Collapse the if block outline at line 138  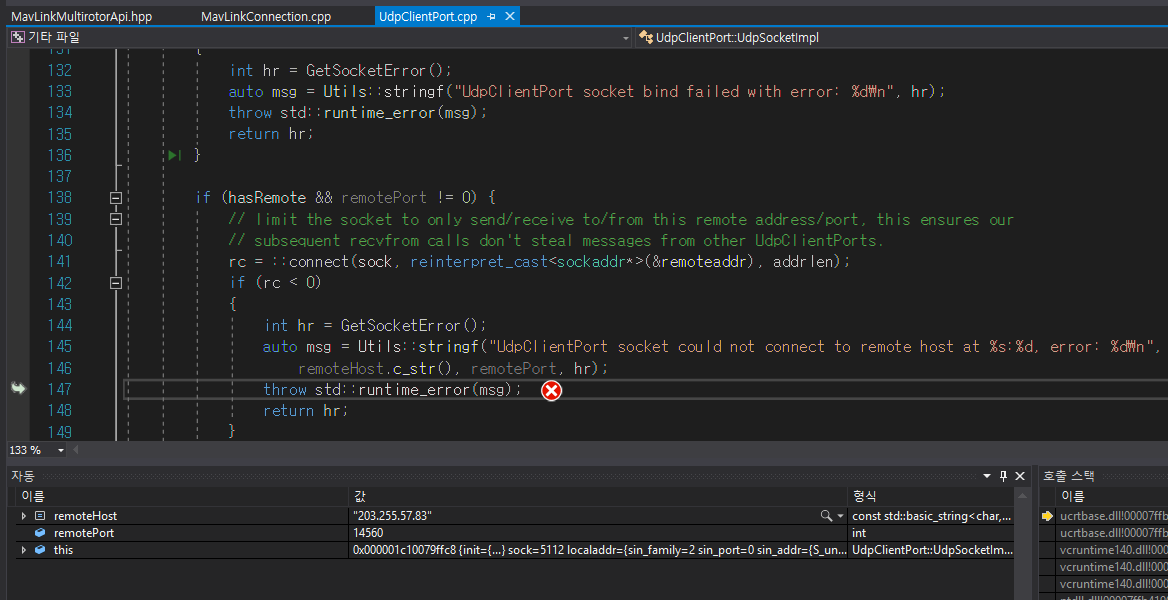pos(115,197)
